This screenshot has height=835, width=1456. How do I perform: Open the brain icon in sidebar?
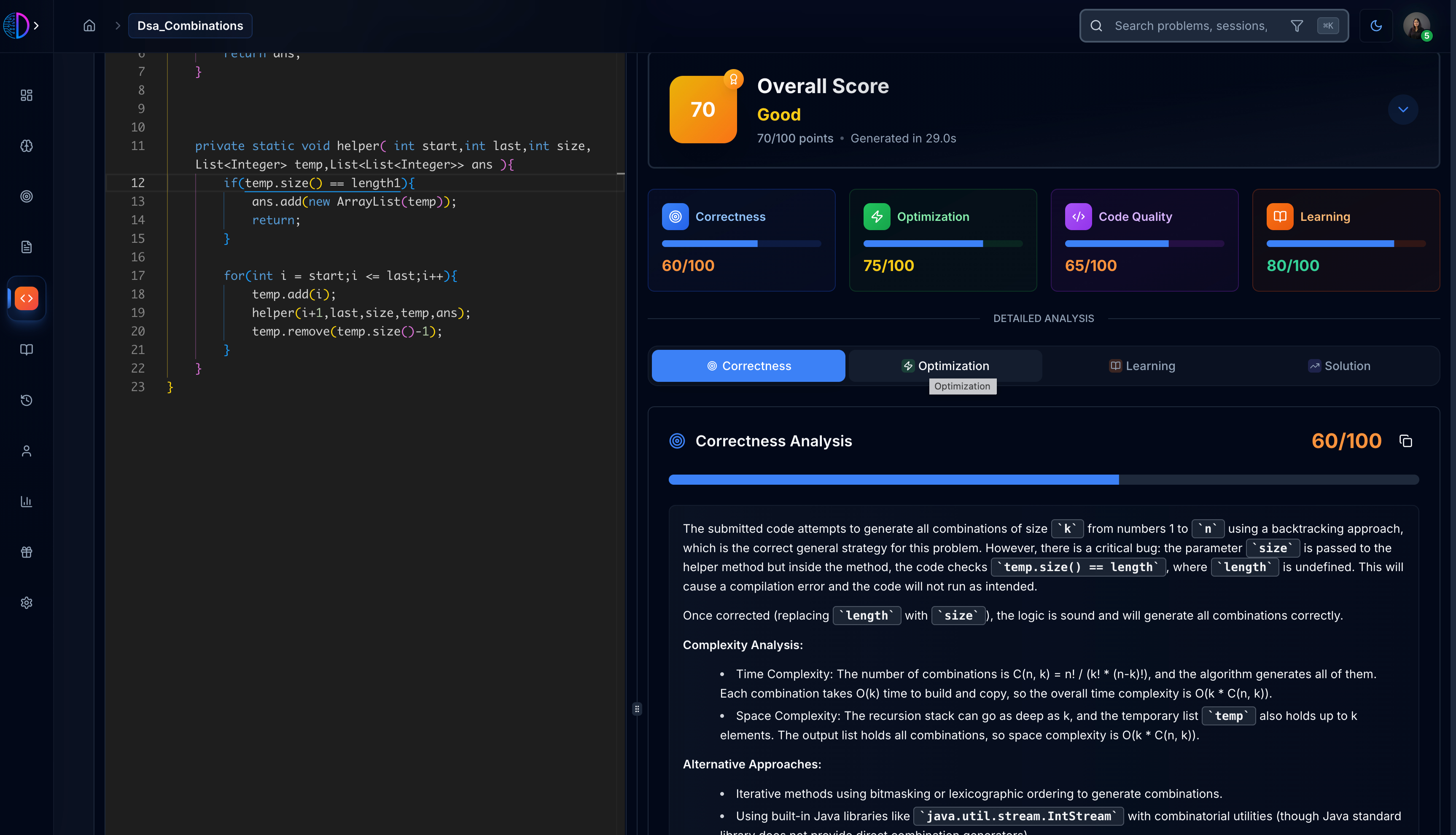[27, 146]
